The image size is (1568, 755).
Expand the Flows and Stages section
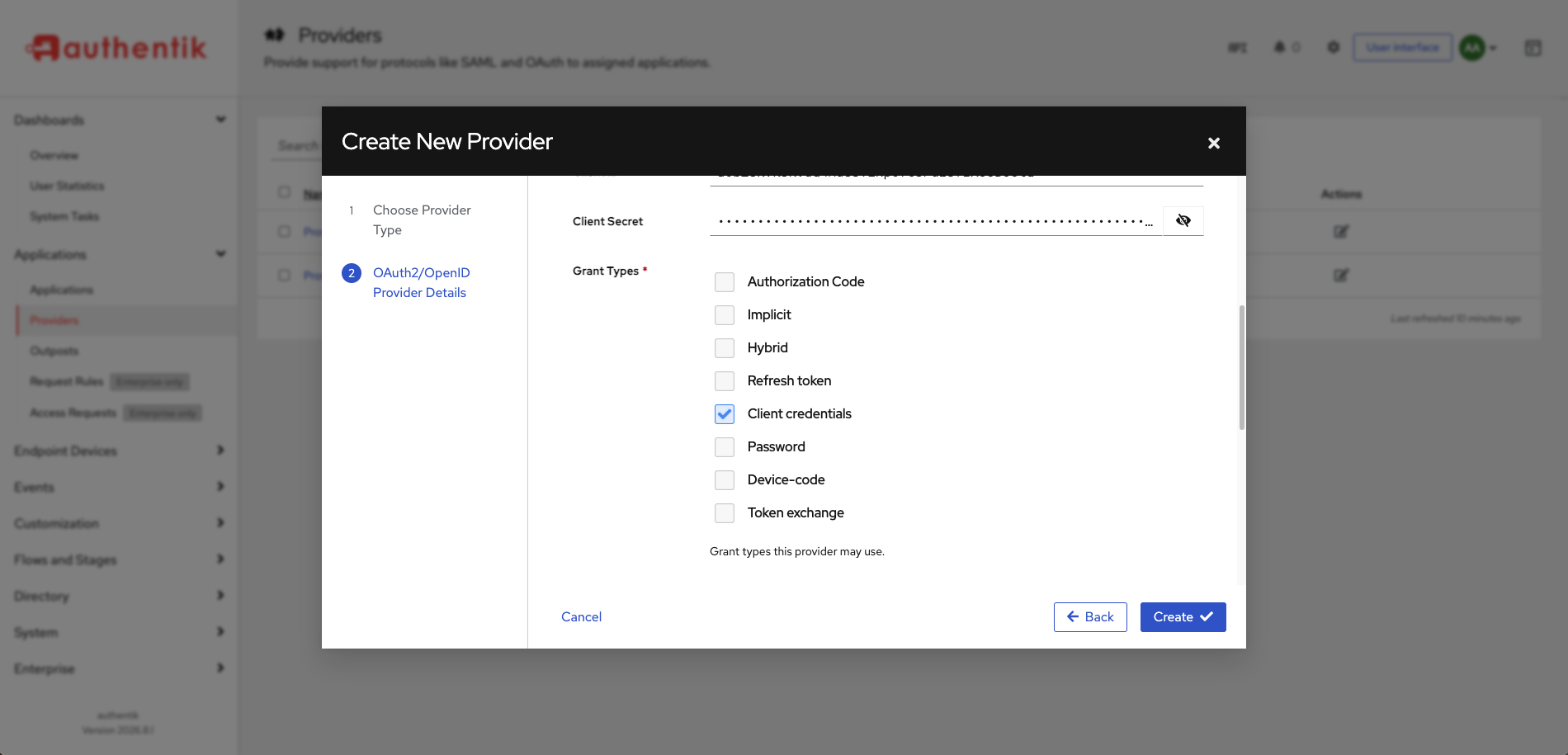pyautogui.click(x=119, y=559)
